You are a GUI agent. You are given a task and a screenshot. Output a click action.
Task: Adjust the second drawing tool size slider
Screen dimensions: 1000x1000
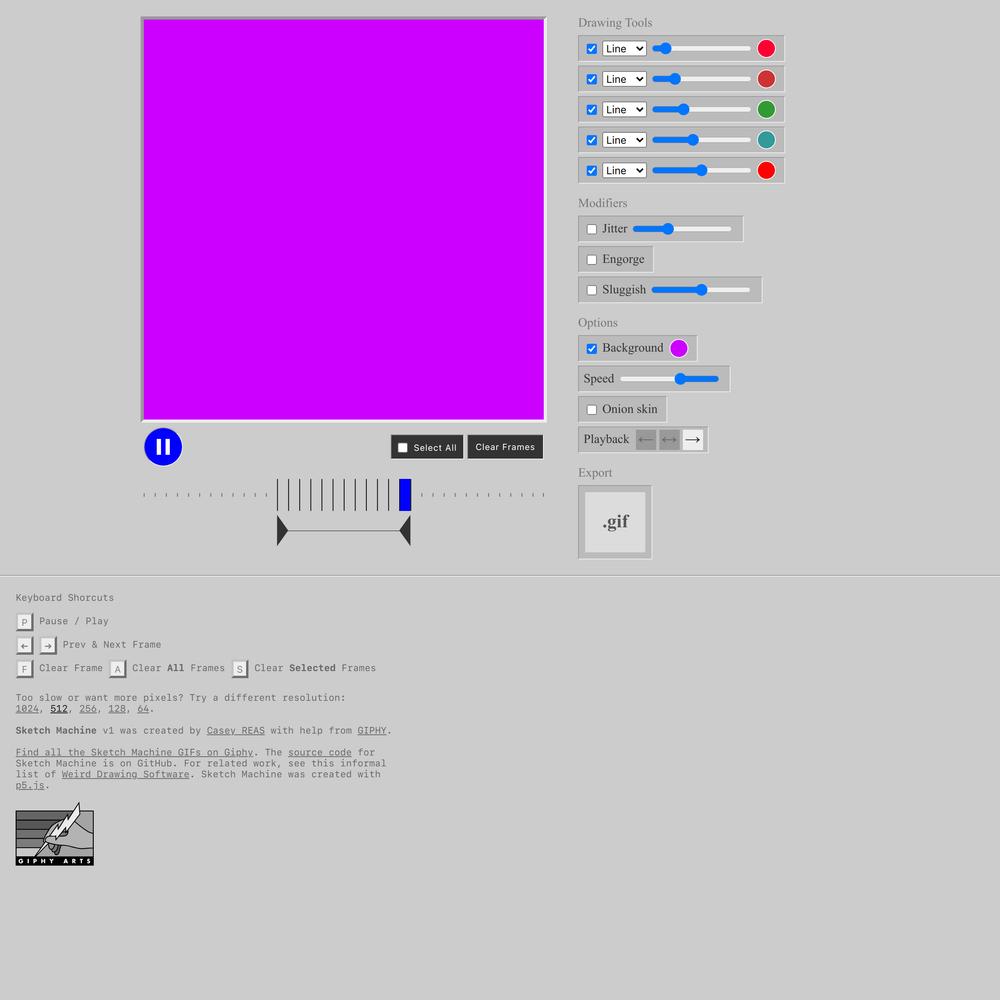coord(701,79)
